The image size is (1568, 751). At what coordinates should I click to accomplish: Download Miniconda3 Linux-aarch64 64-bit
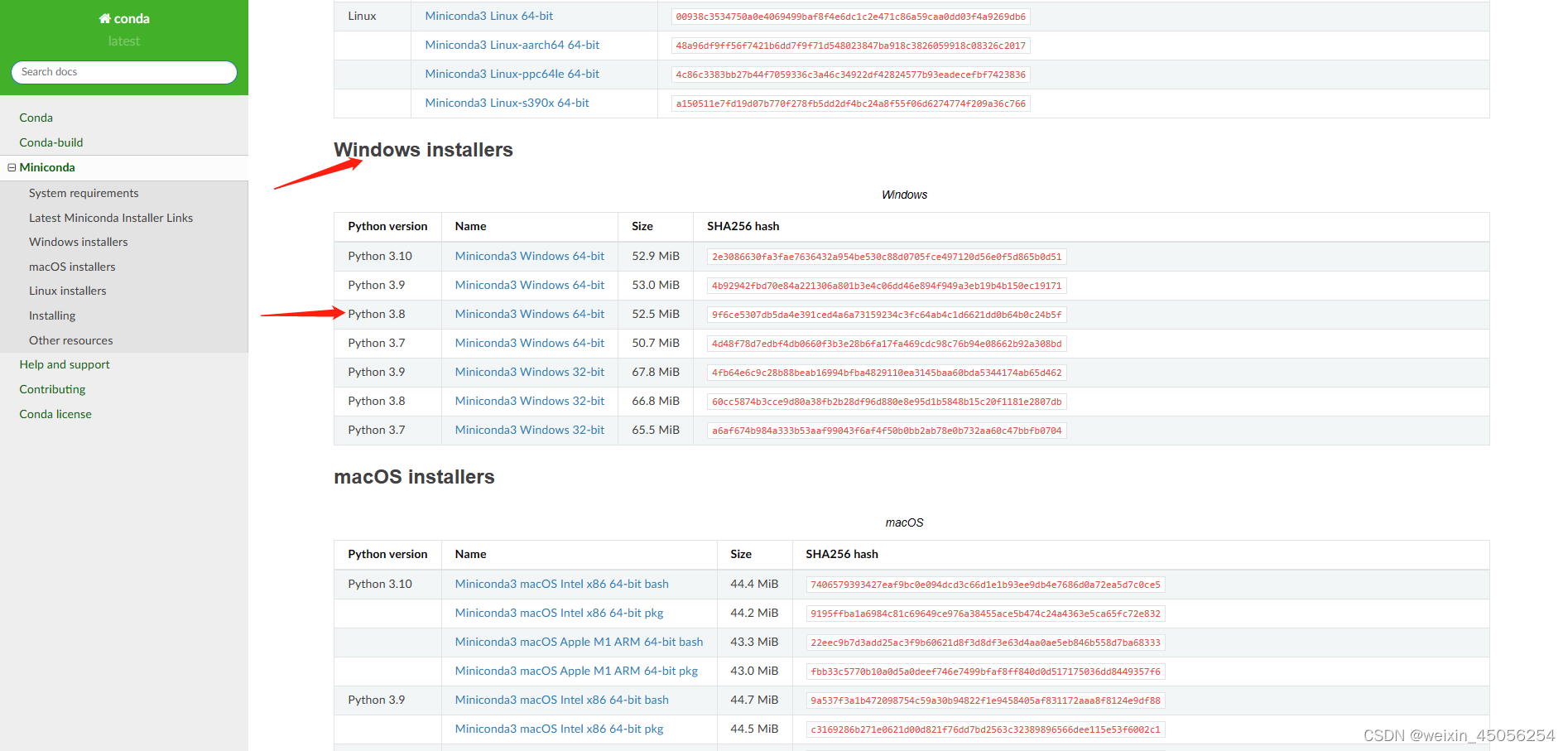(x=512, y=45)
